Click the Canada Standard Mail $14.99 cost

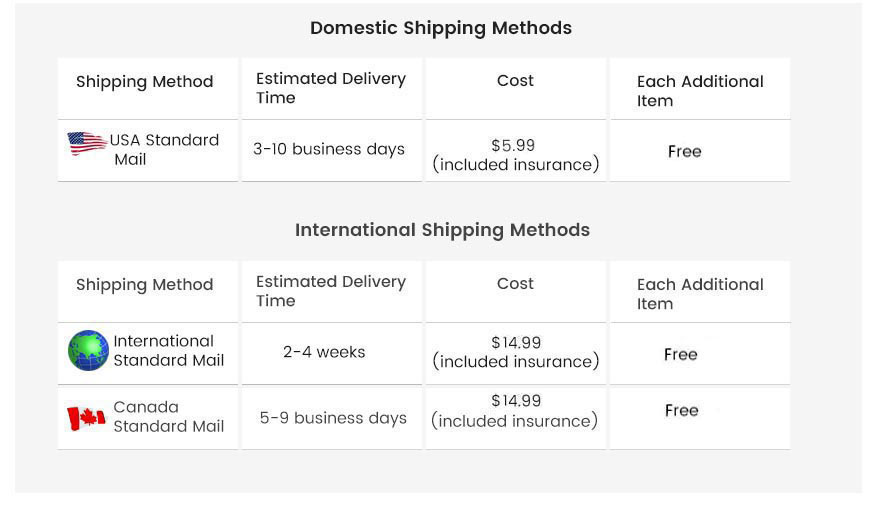tap(515, 411)
